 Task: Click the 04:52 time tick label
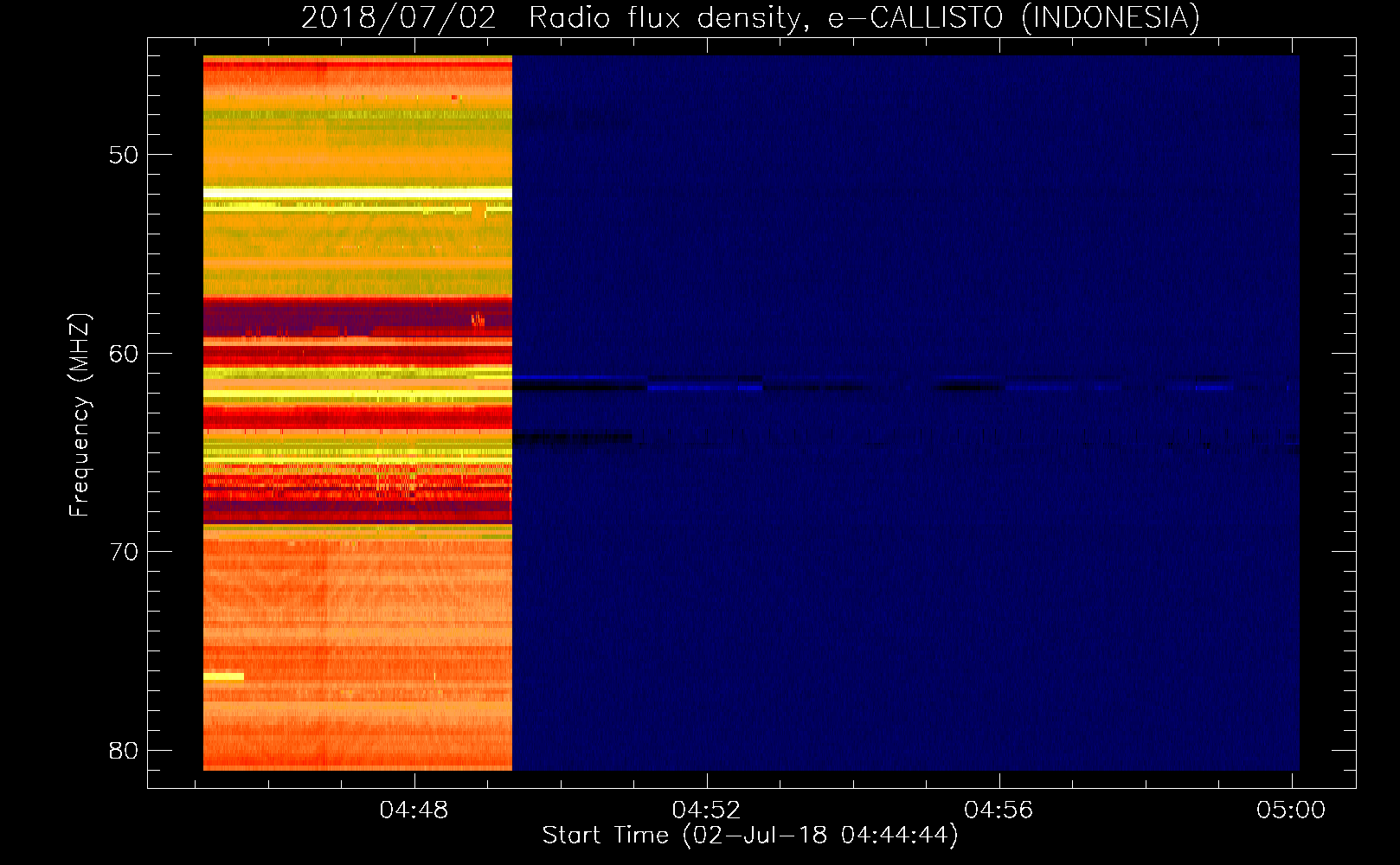point(707,810)
